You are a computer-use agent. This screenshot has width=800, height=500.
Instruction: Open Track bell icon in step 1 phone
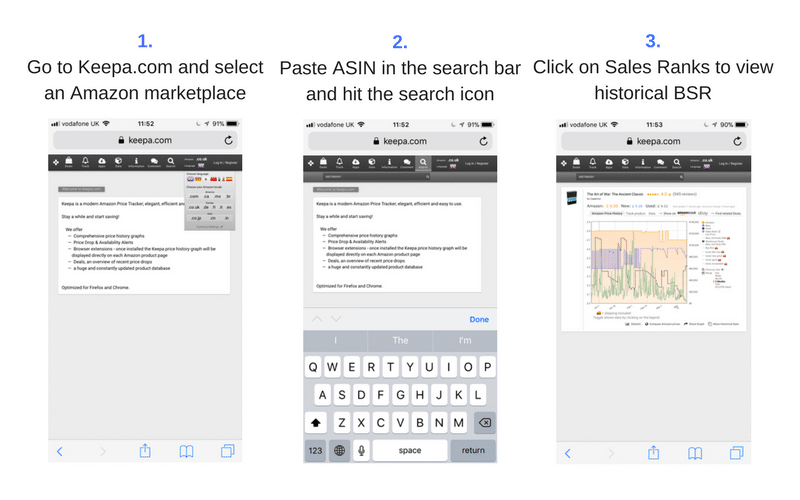pos(85,162)
